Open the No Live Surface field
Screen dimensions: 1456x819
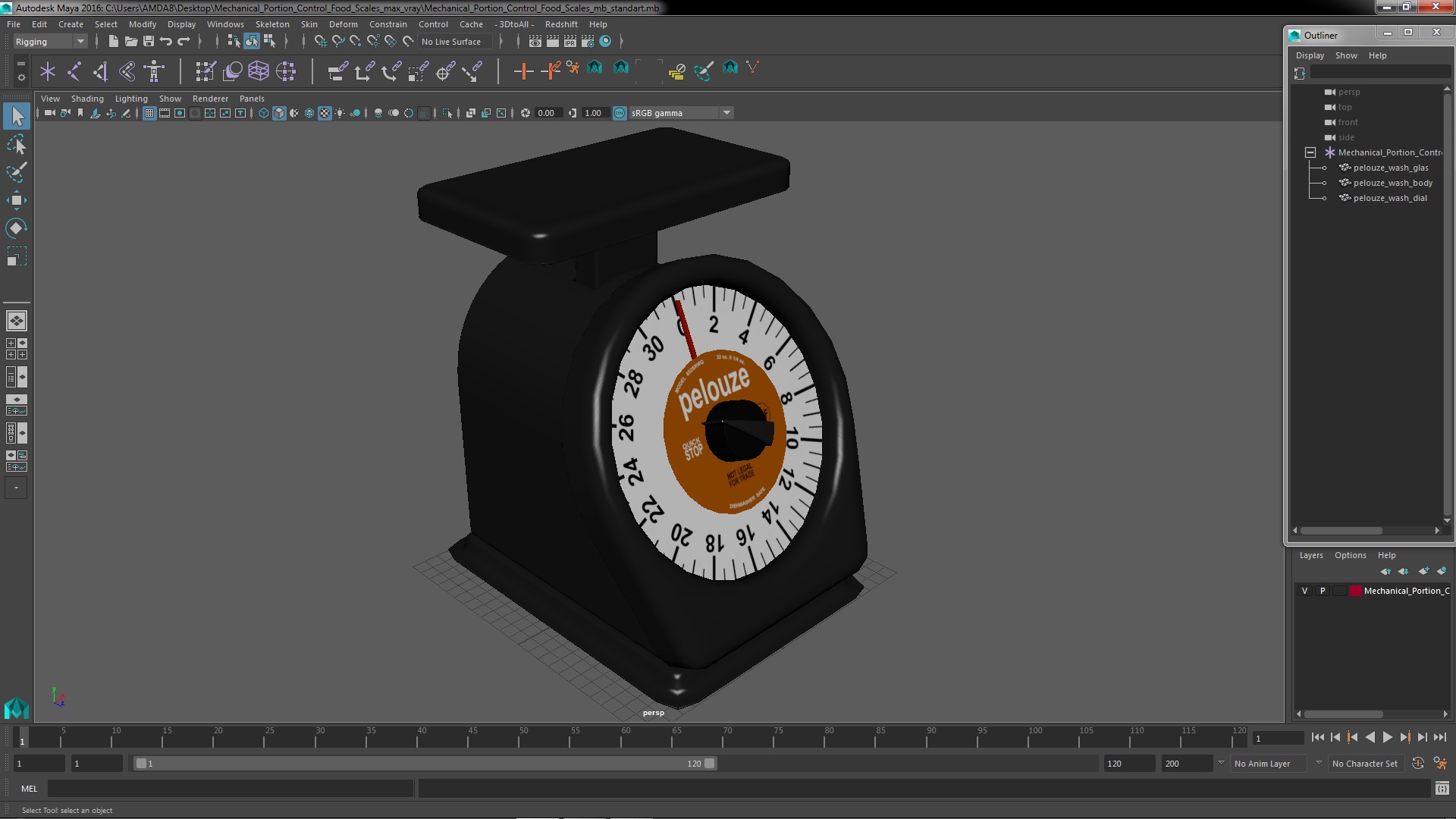[455, 42]
